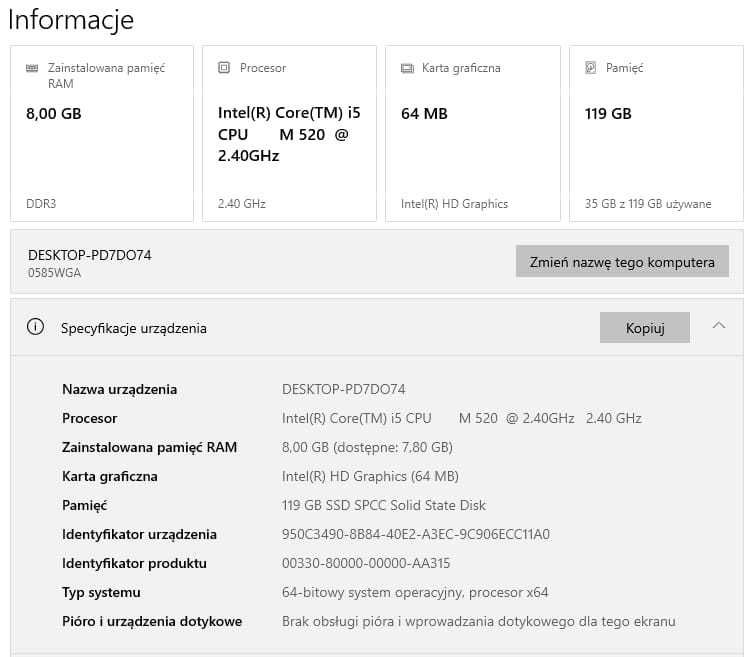Image resolution: width=749 pixels, height=657 pixels.
Task: Select '8,00 GB (dostępne: 7,80 GB)' value
Action: [x=367, y=448]
